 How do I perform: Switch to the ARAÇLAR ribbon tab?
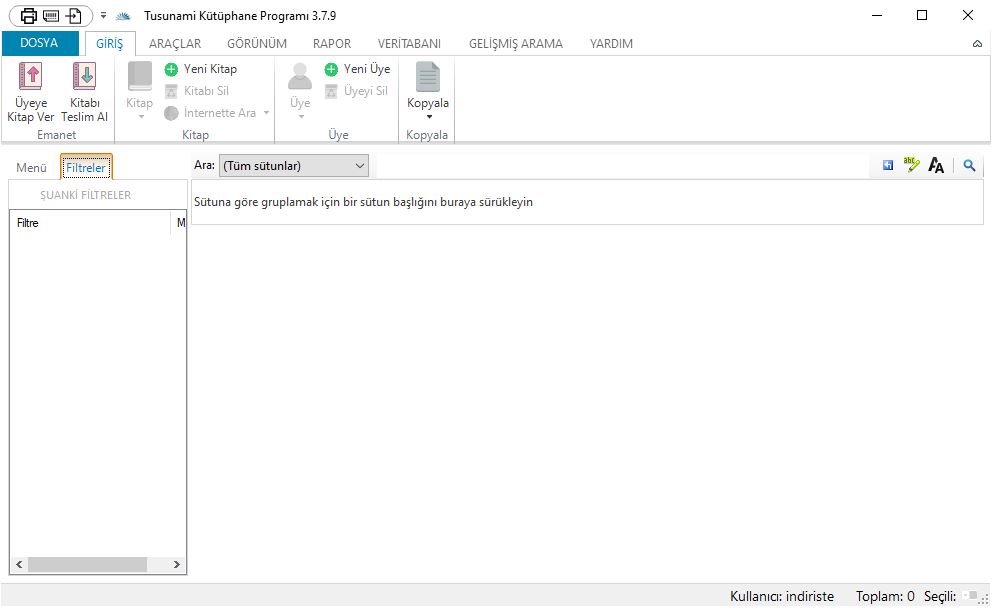[x=175, y=44]
